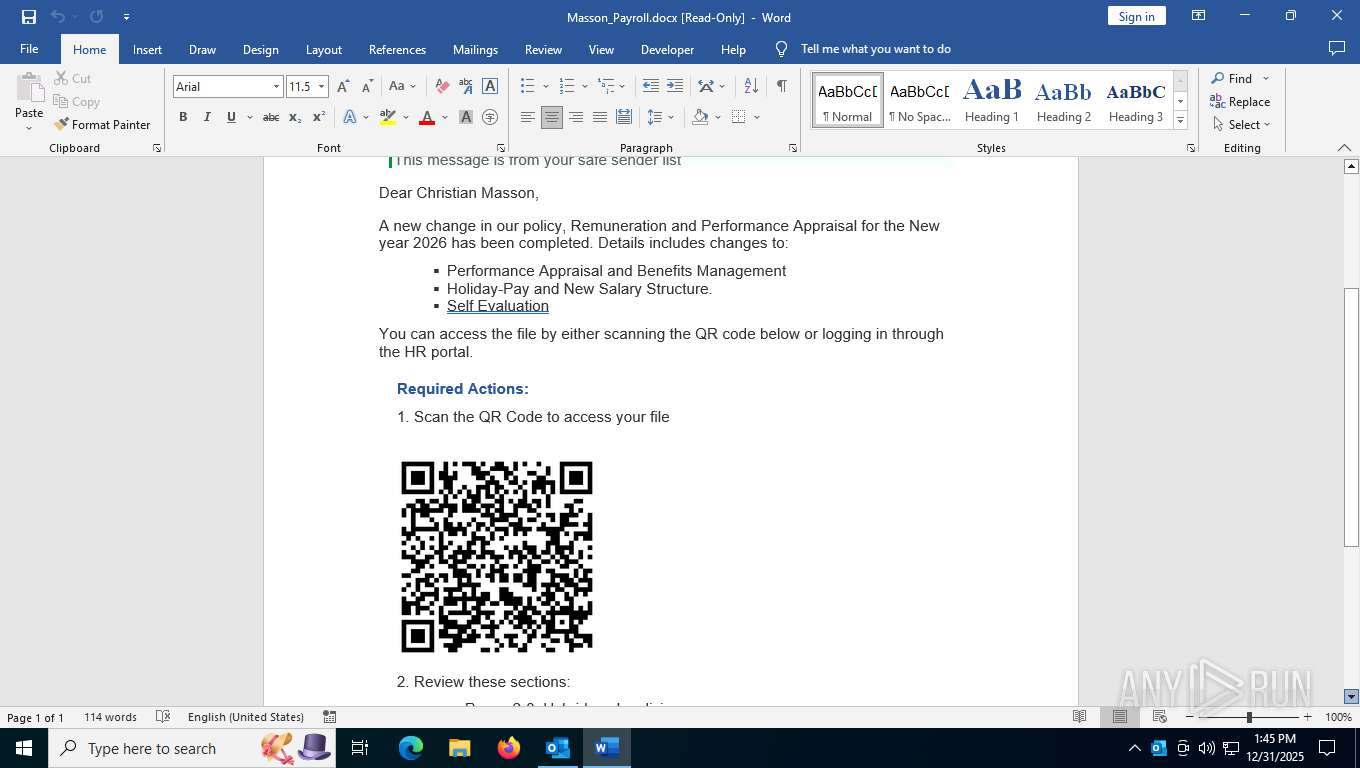1360x768 pixels.
Task: Open the Bullets dropdown arrow
Action: tap(545, 87)
